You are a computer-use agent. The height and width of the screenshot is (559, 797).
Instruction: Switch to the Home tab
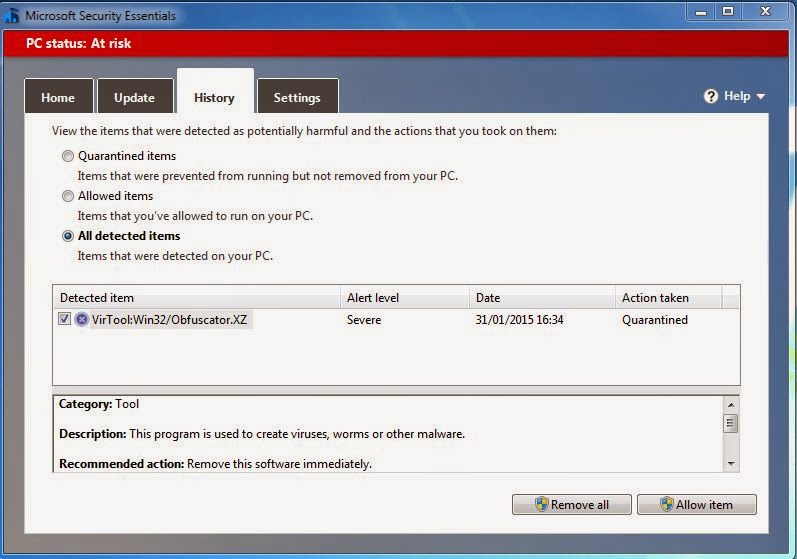58,96
